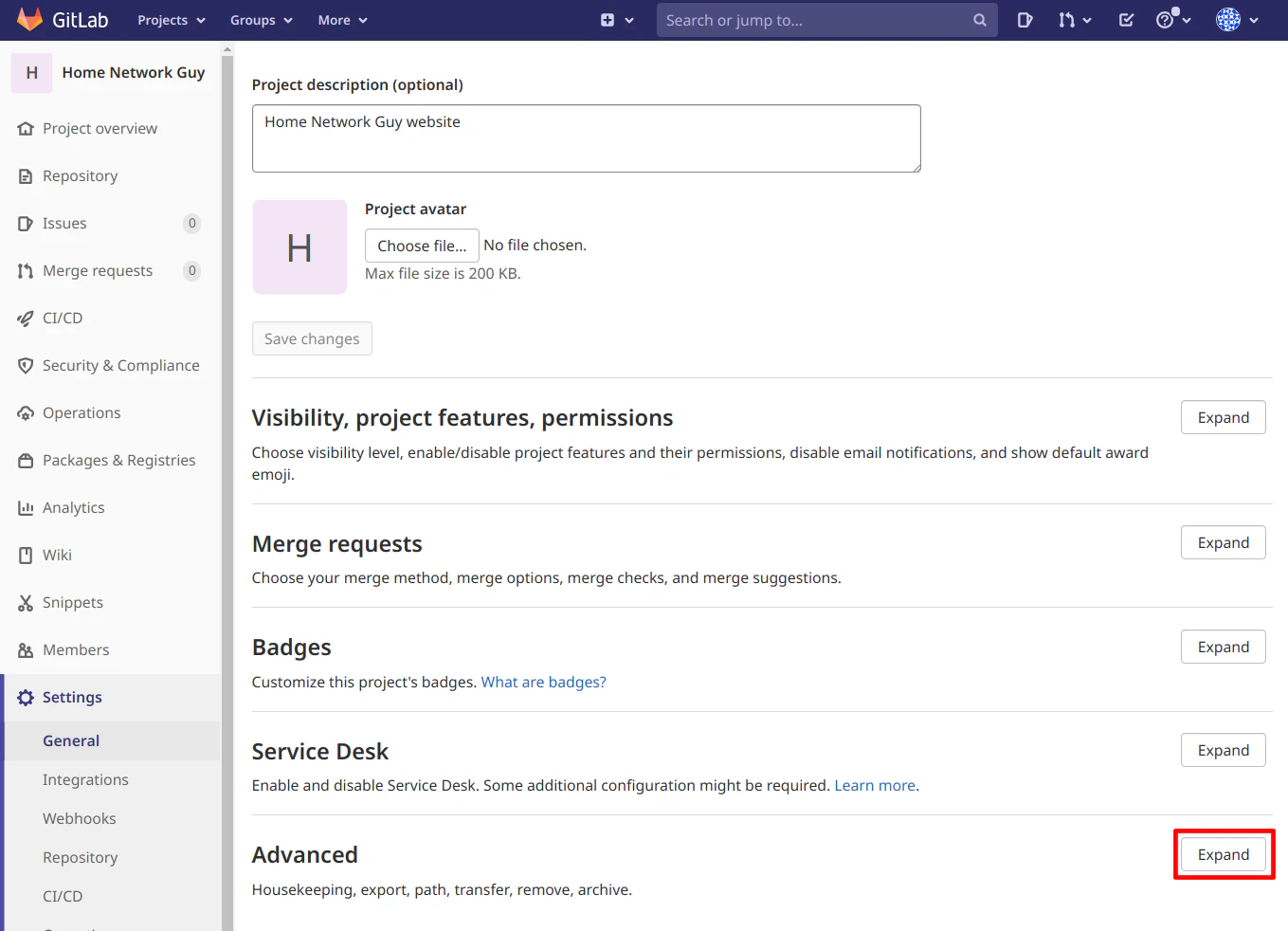The width and height of the screenshot is (1288, 931).
Task: Open the Help question mark icon
Action: tap(1165, 20)
